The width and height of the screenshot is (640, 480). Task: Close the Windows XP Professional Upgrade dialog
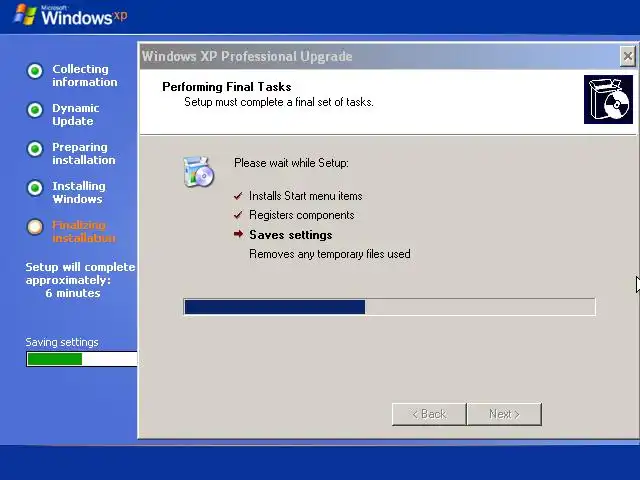[x=628, y=56]
